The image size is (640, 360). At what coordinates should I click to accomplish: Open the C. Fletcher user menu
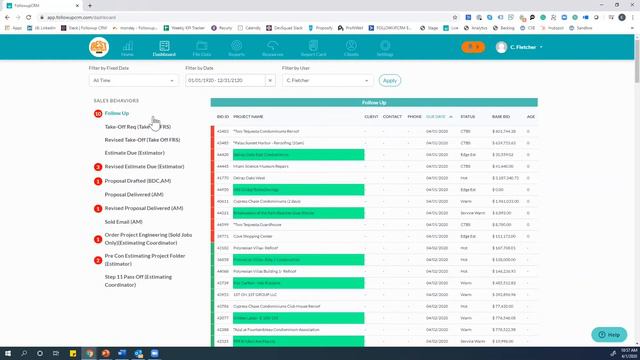pyautogui.click(x=519, y=47)
